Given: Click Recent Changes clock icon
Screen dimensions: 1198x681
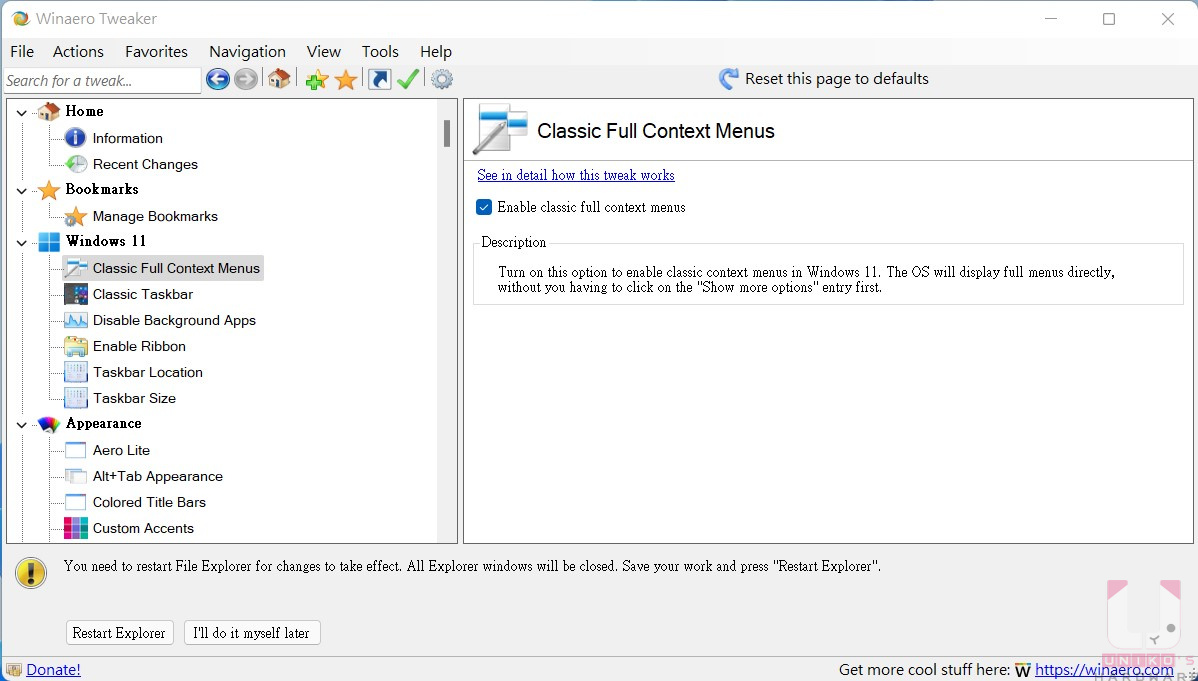Looking at the screenshot, I should tap(76, 164).
